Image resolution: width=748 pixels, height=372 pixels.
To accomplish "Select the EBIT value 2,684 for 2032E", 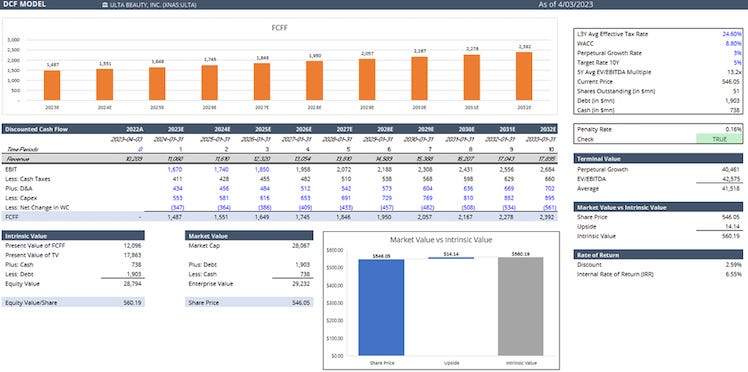I will (549, 169).
